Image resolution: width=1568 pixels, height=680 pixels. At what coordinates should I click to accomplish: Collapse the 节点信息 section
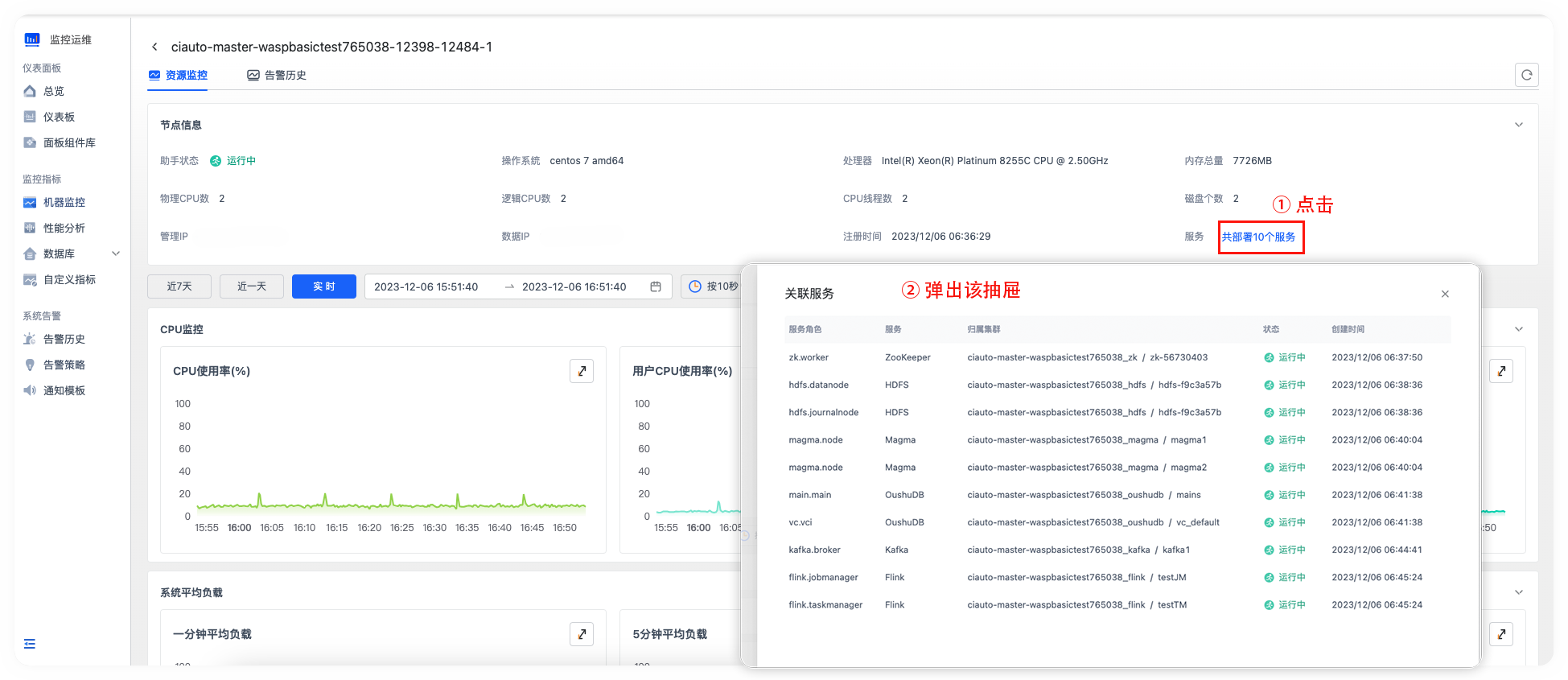[x=1519, y=125]
